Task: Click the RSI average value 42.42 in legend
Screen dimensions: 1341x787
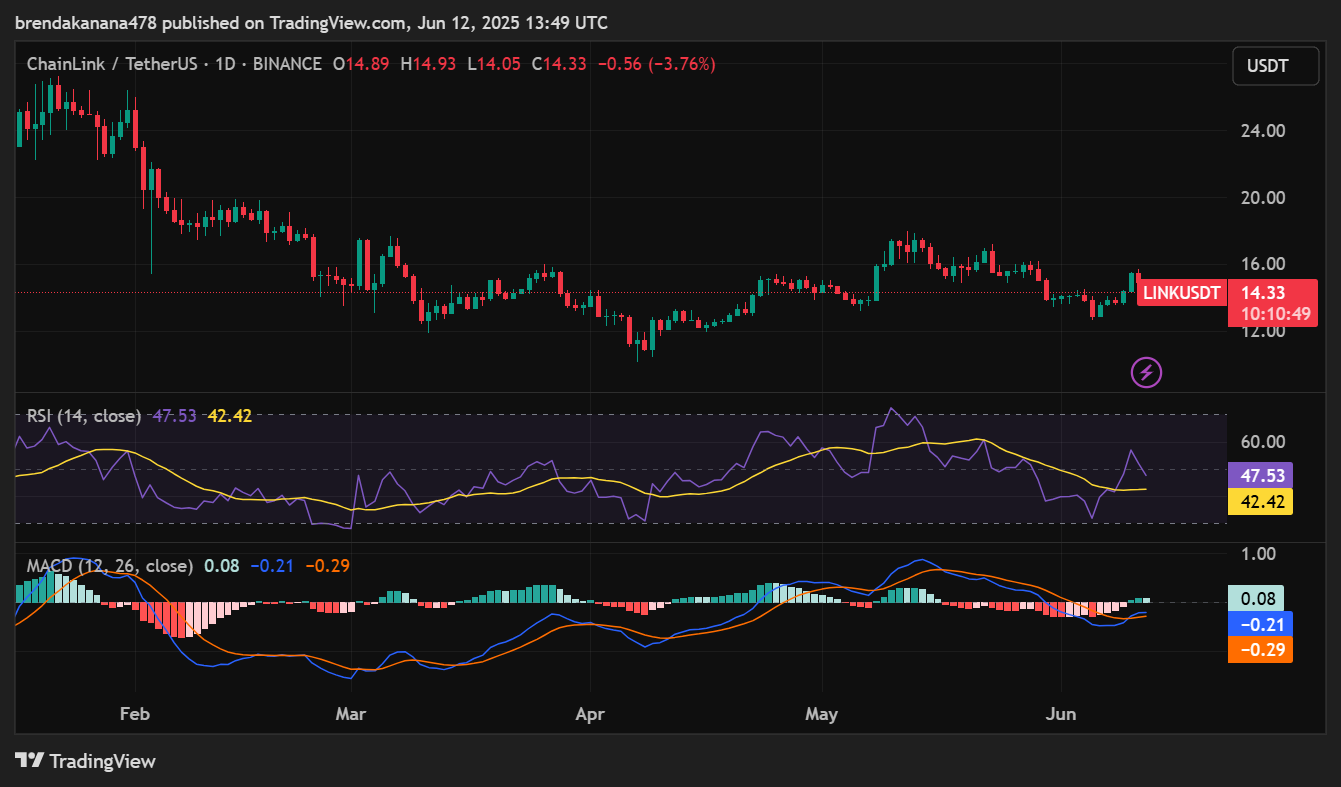Action: click(230, 416)
